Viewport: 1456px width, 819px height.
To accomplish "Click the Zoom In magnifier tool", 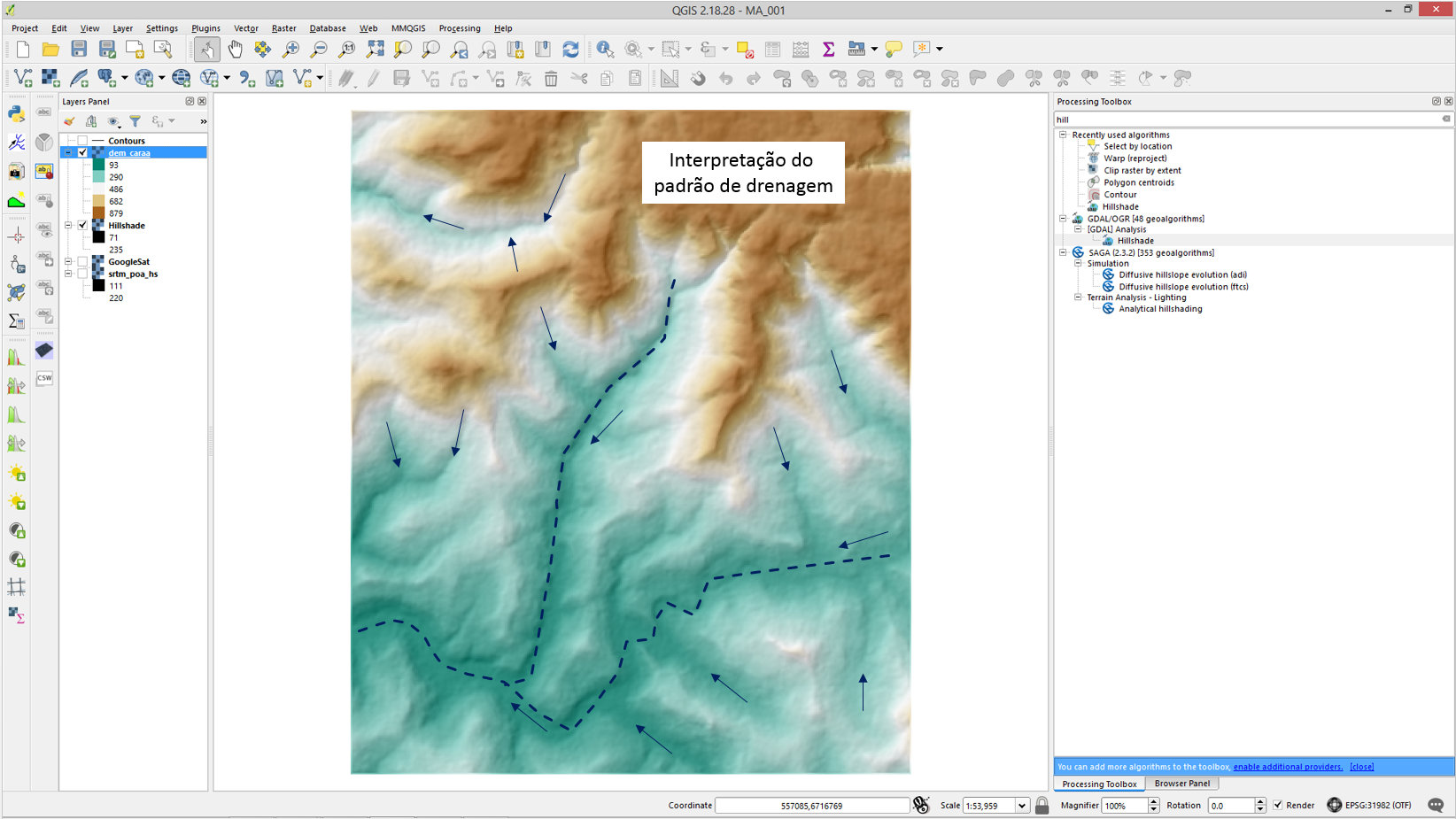I will [290, 50].
